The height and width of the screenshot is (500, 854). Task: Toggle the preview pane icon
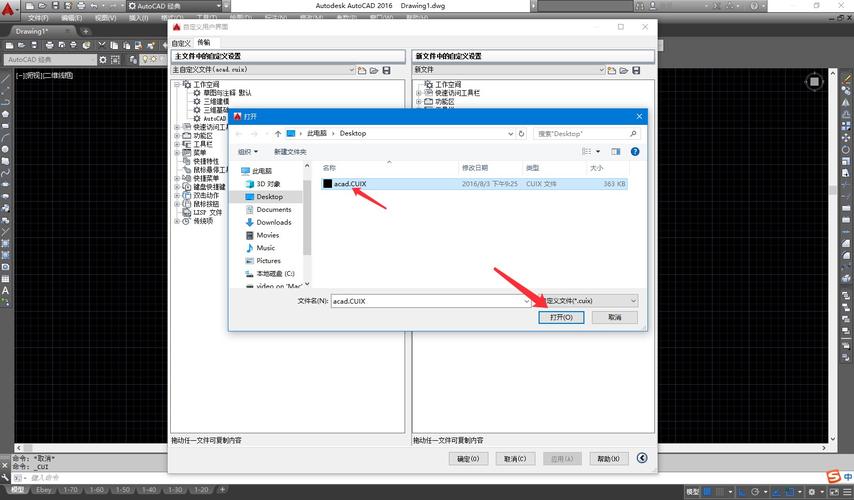coord(615,151)
